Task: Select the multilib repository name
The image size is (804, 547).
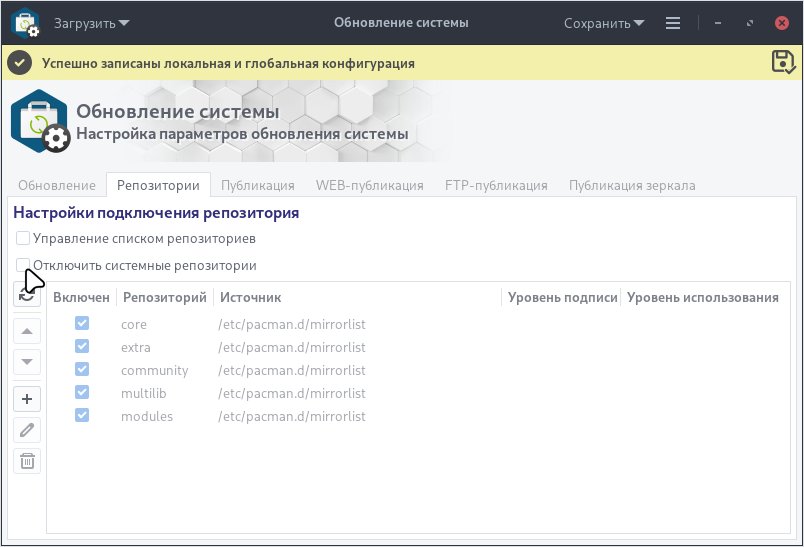Action: 144,393
